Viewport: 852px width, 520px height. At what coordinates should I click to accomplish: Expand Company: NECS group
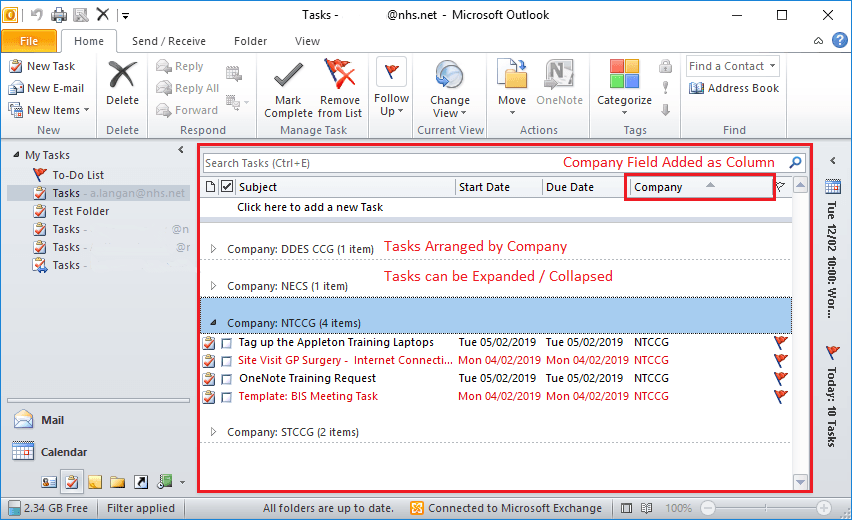[x=214, y=286]
